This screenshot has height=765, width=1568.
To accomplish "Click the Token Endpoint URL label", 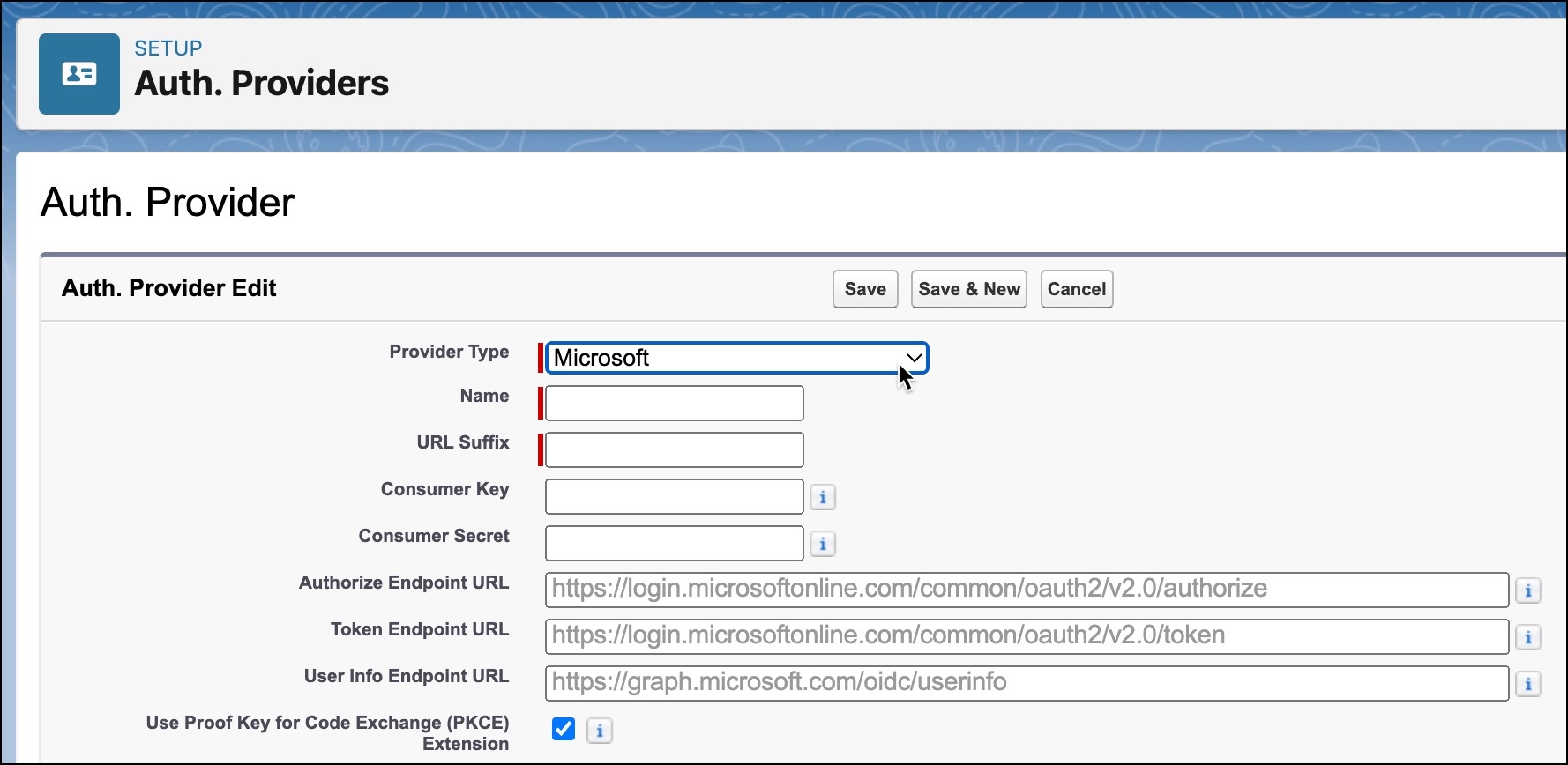I will pos(420,629).
